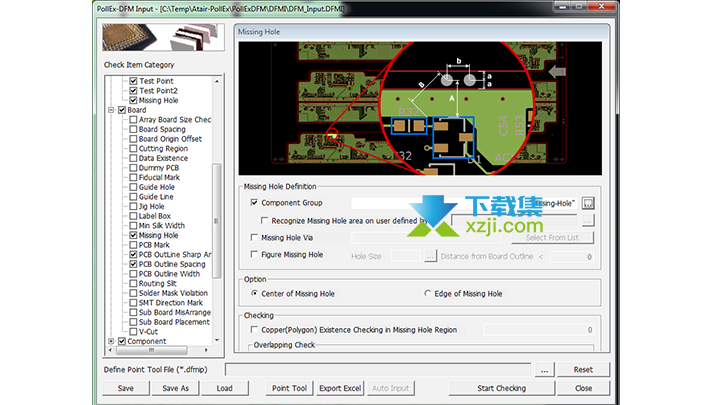Uncheck PCB Outline Spacing checkbox
The width and height of the screenshot is (720, 405).
pyautogui.click(x=133, y=264)
